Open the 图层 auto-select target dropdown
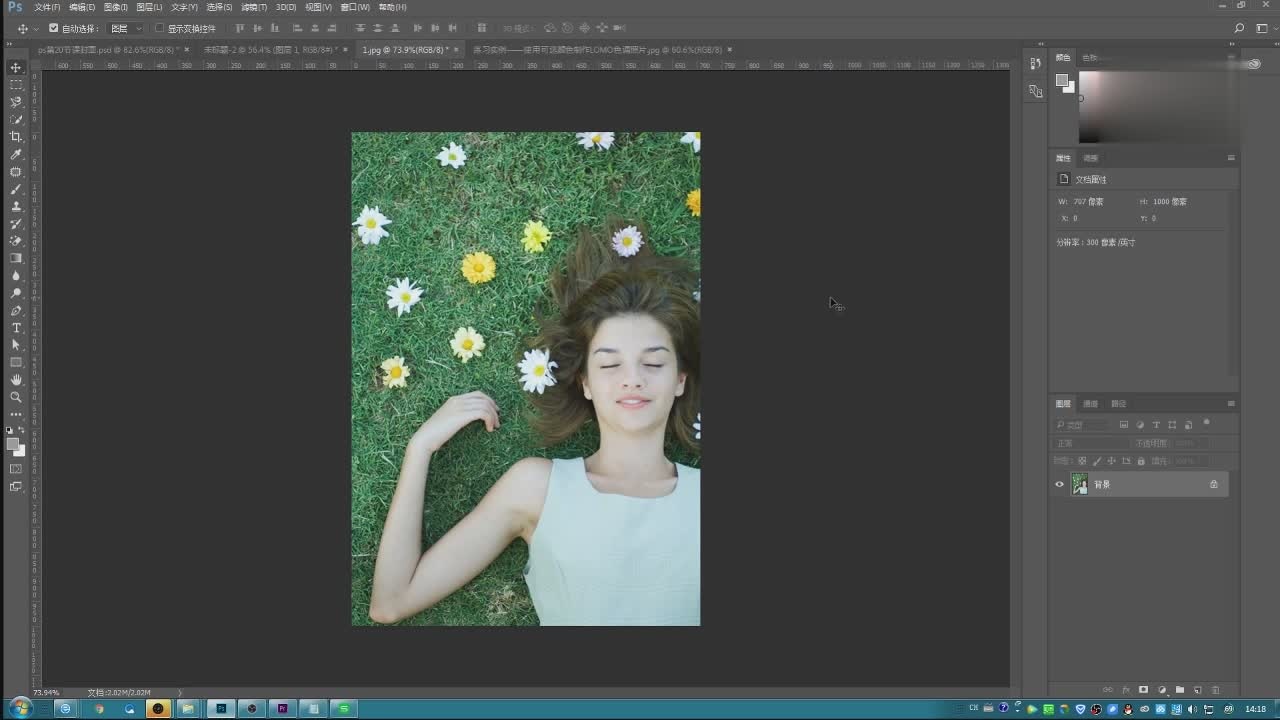Image resolution: width=1280 pixels, height=720 pixels. click(x=125, y=28)
